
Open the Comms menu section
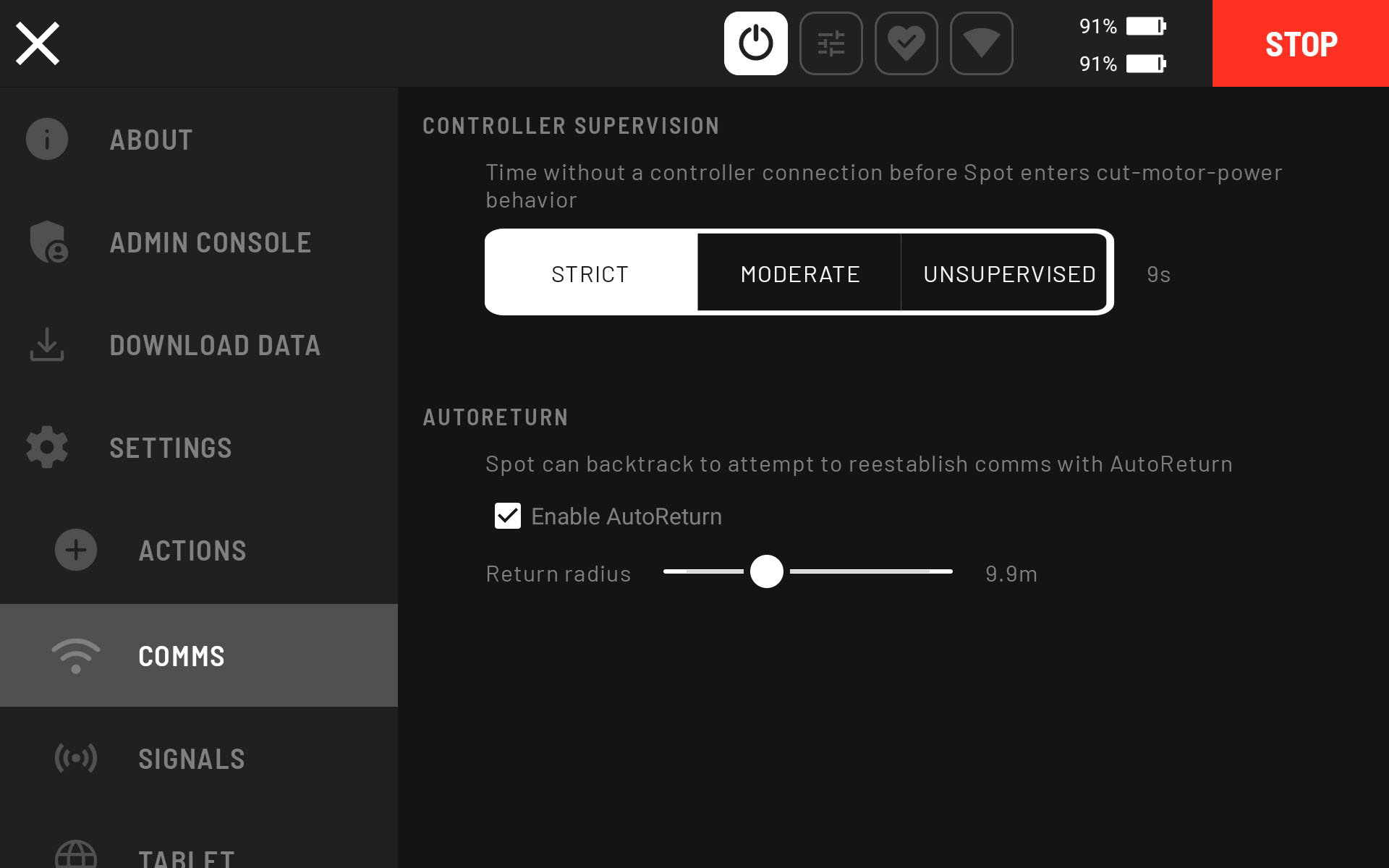click(x=181, y=655)
